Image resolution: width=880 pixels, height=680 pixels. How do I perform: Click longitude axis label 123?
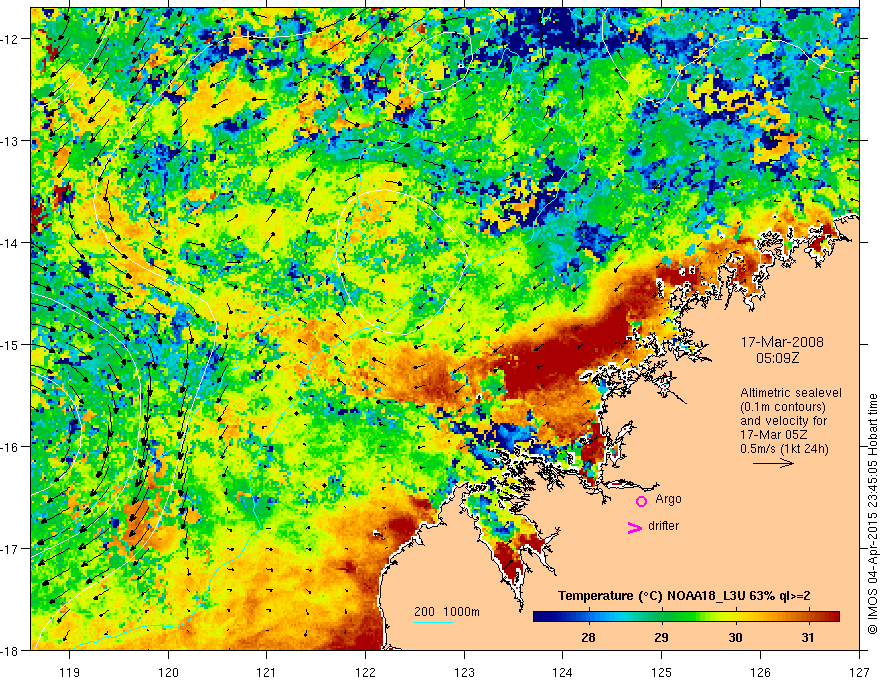point(464,672)
